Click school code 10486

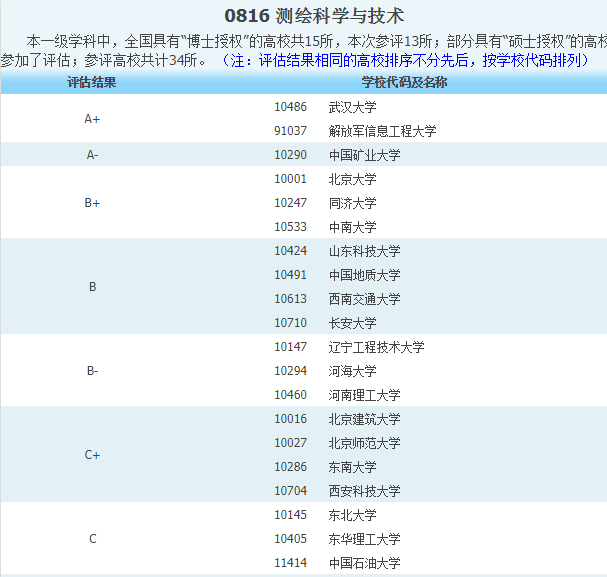pyautogui.click(x=290, y=107)
